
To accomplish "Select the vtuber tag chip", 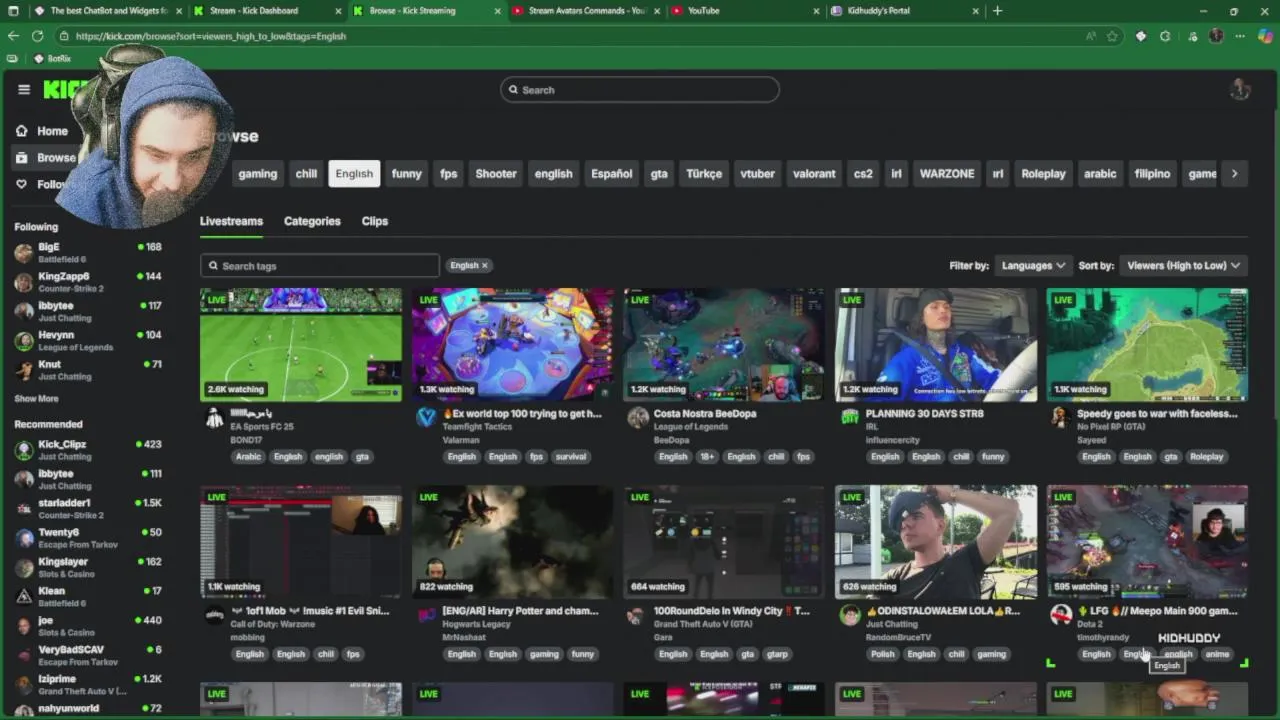I will (x=757, y=173).
